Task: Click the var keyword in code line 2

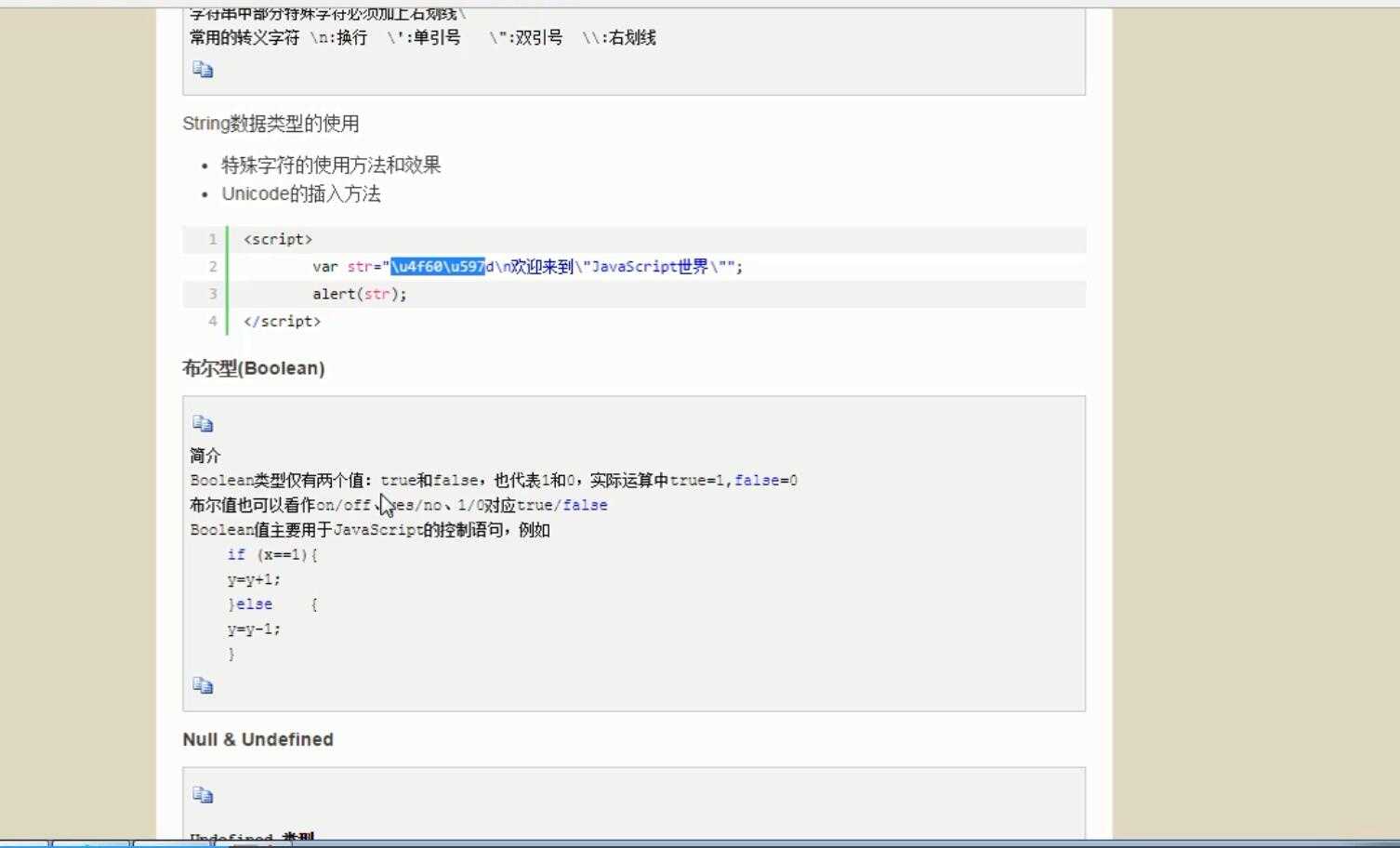Action: point(324,267)
